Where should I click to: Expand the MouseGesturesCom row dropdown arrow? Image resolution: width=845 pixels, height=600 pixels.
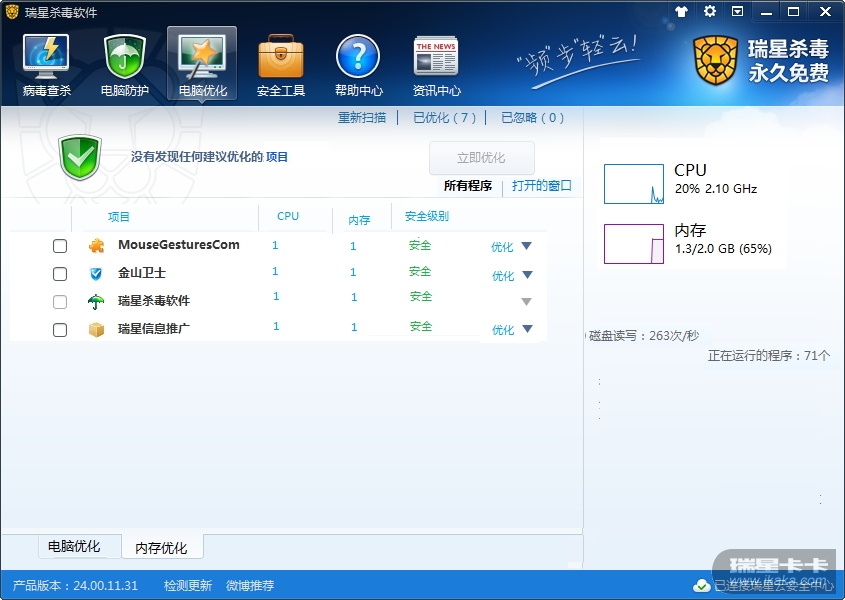point(527,246)
